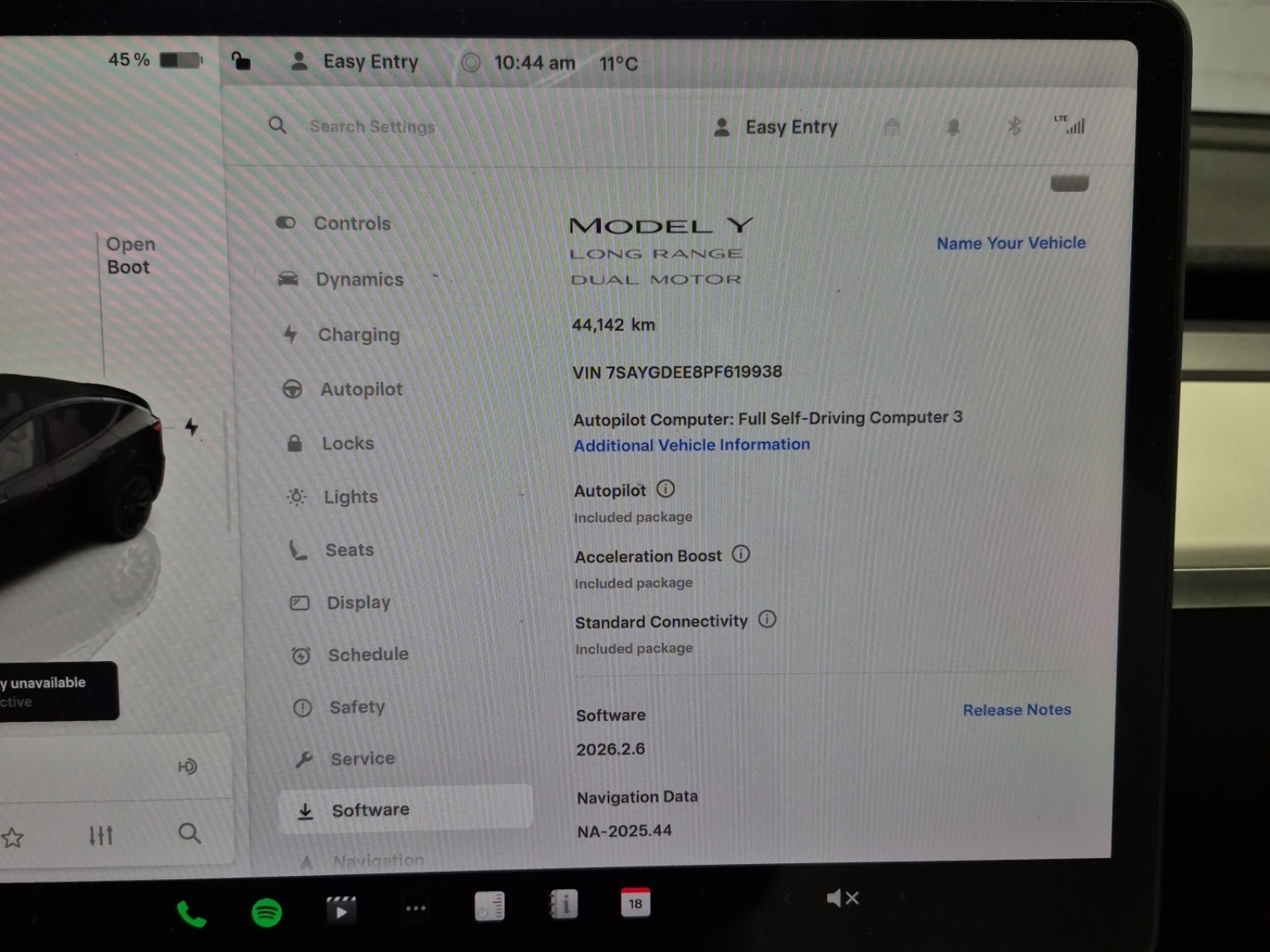
Task: Open the Theater video app icon
Action: point(341,910)
